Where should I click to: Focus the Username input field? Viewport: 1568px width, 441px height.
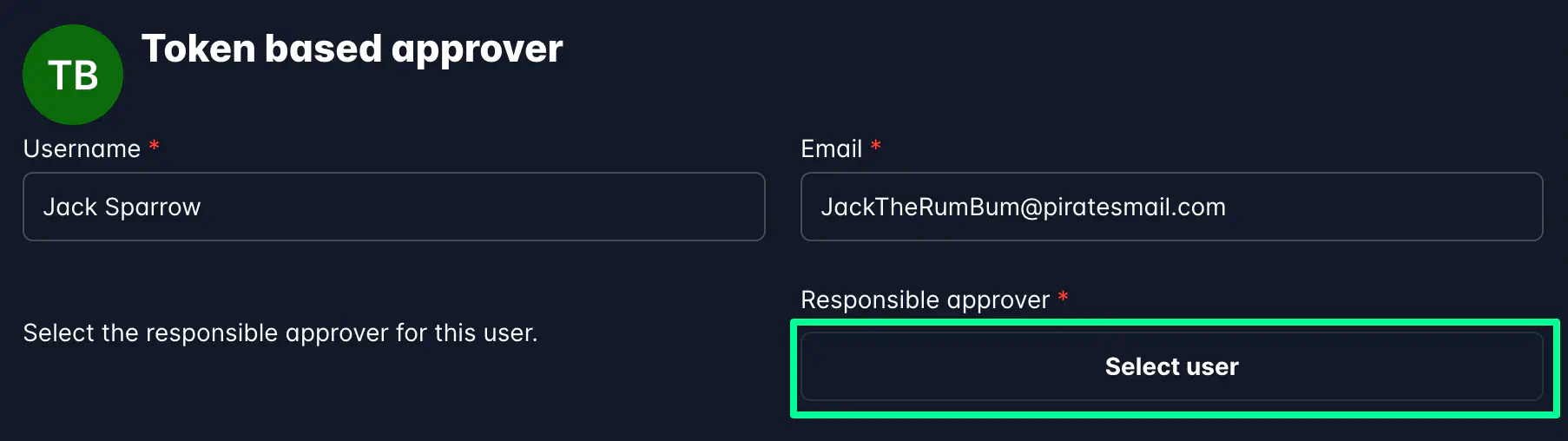pyautogui.click(x=393, y=207)
